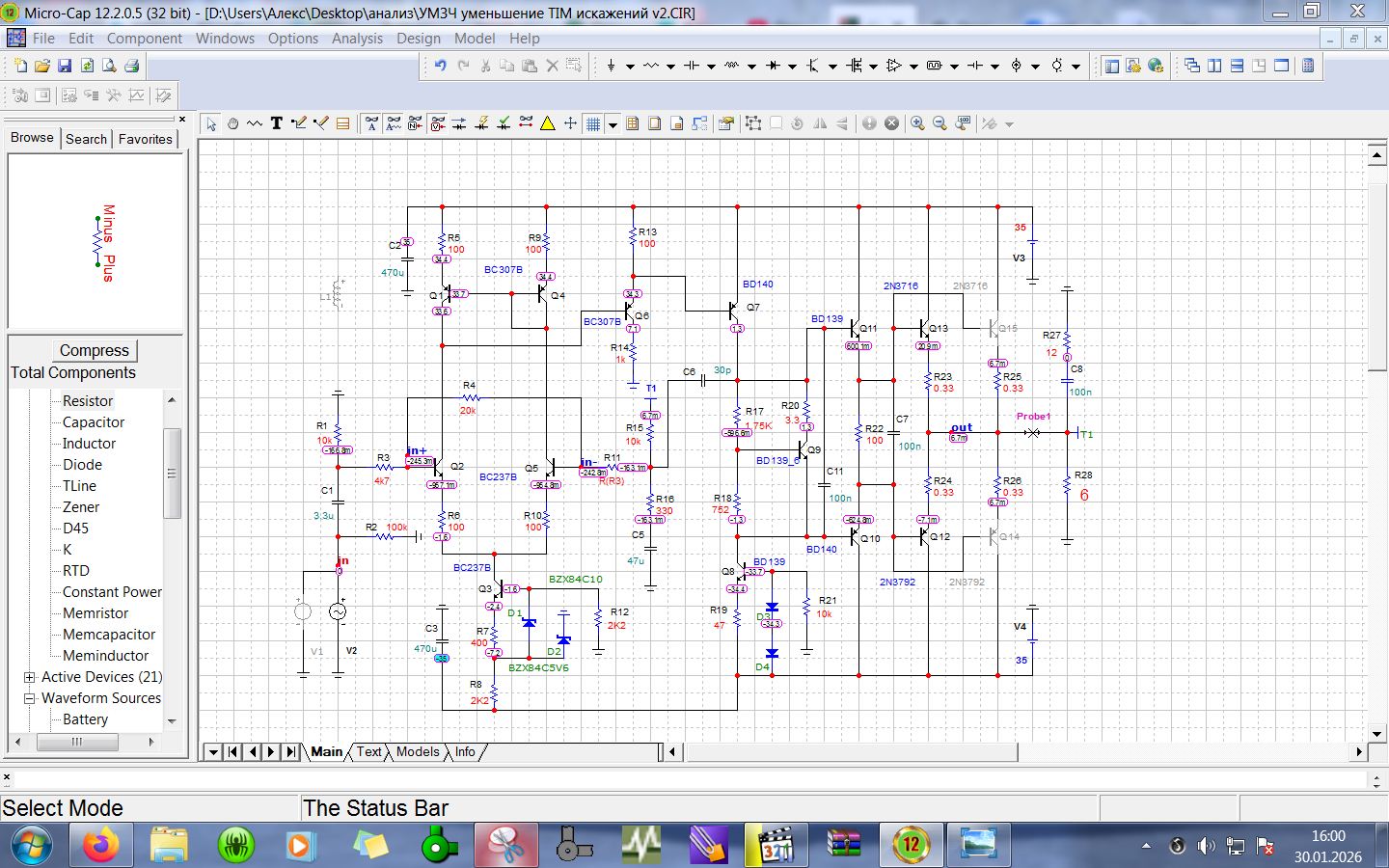Toggle Grid Text display button

click(371, 123)
